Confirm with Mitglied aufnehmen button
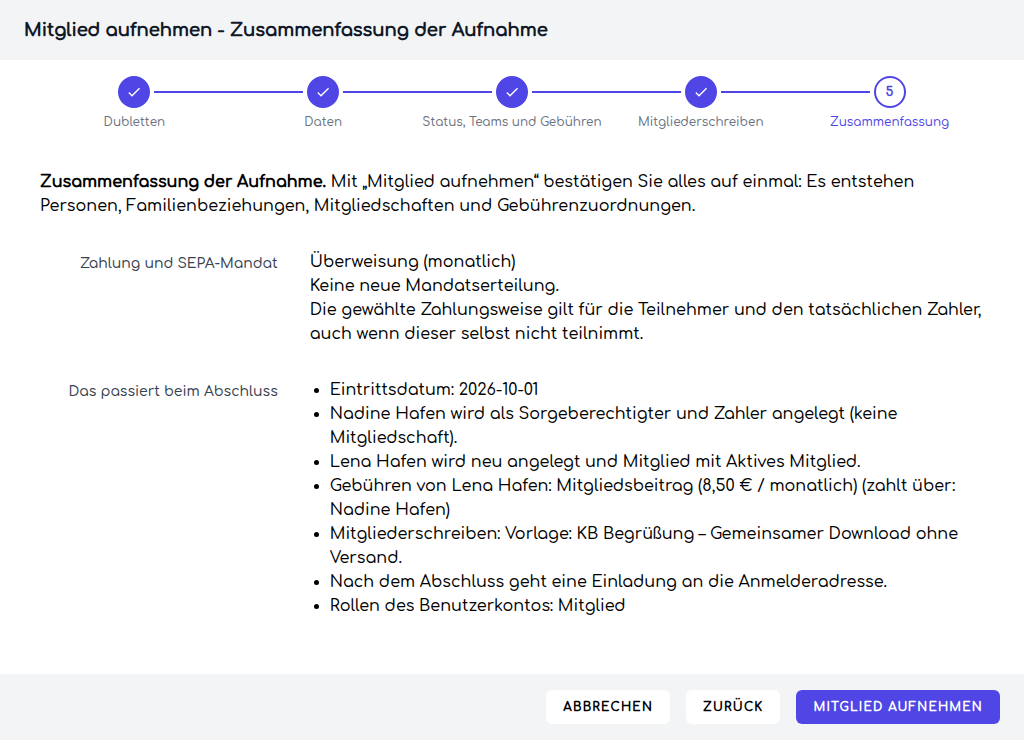Image resolution: width=1024 pixels, height=740 pixels. pyautogui.click(x=897, y=707)
